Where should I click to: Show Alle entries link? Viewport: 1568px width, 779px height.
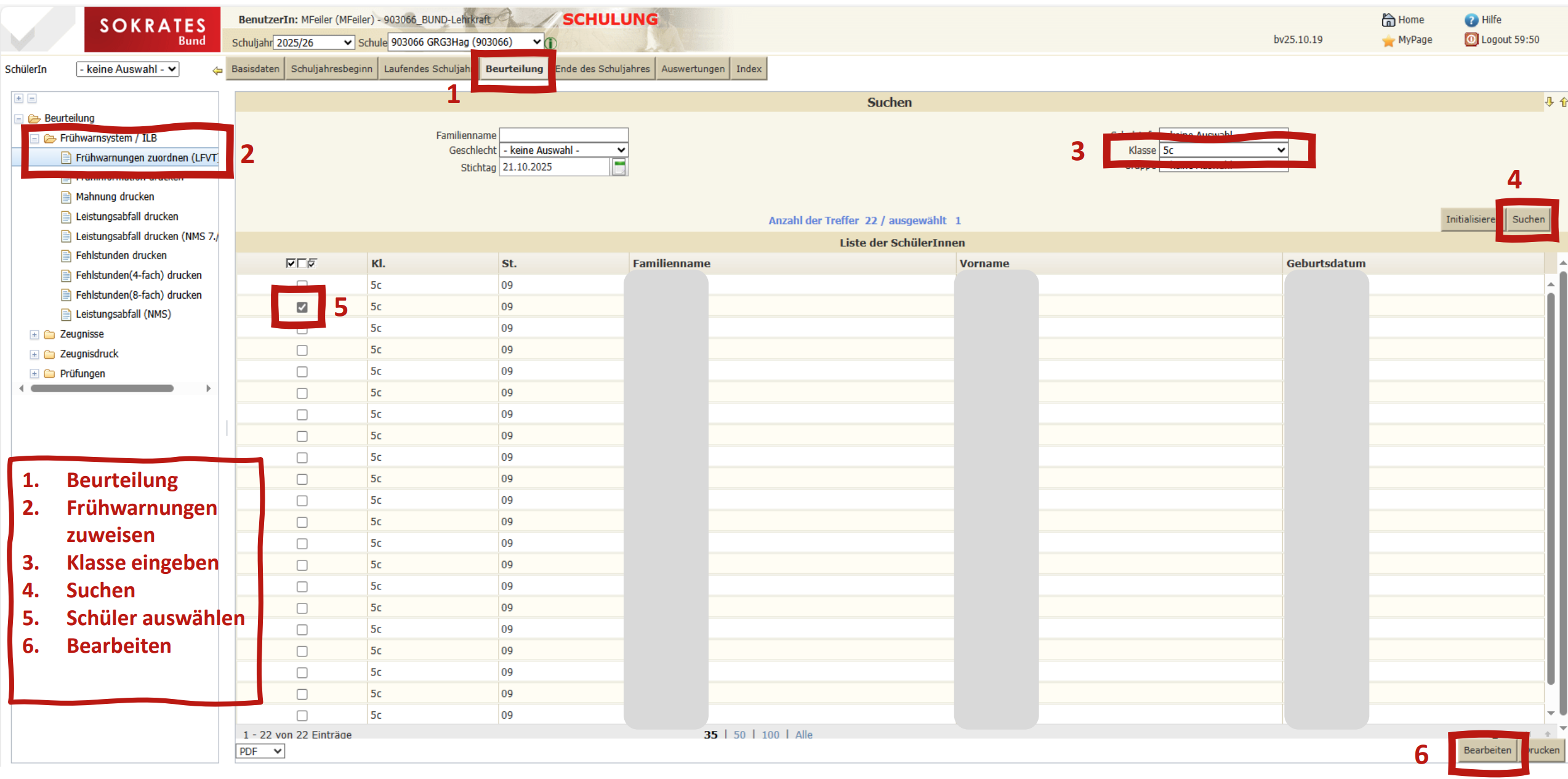pos(803,735)
